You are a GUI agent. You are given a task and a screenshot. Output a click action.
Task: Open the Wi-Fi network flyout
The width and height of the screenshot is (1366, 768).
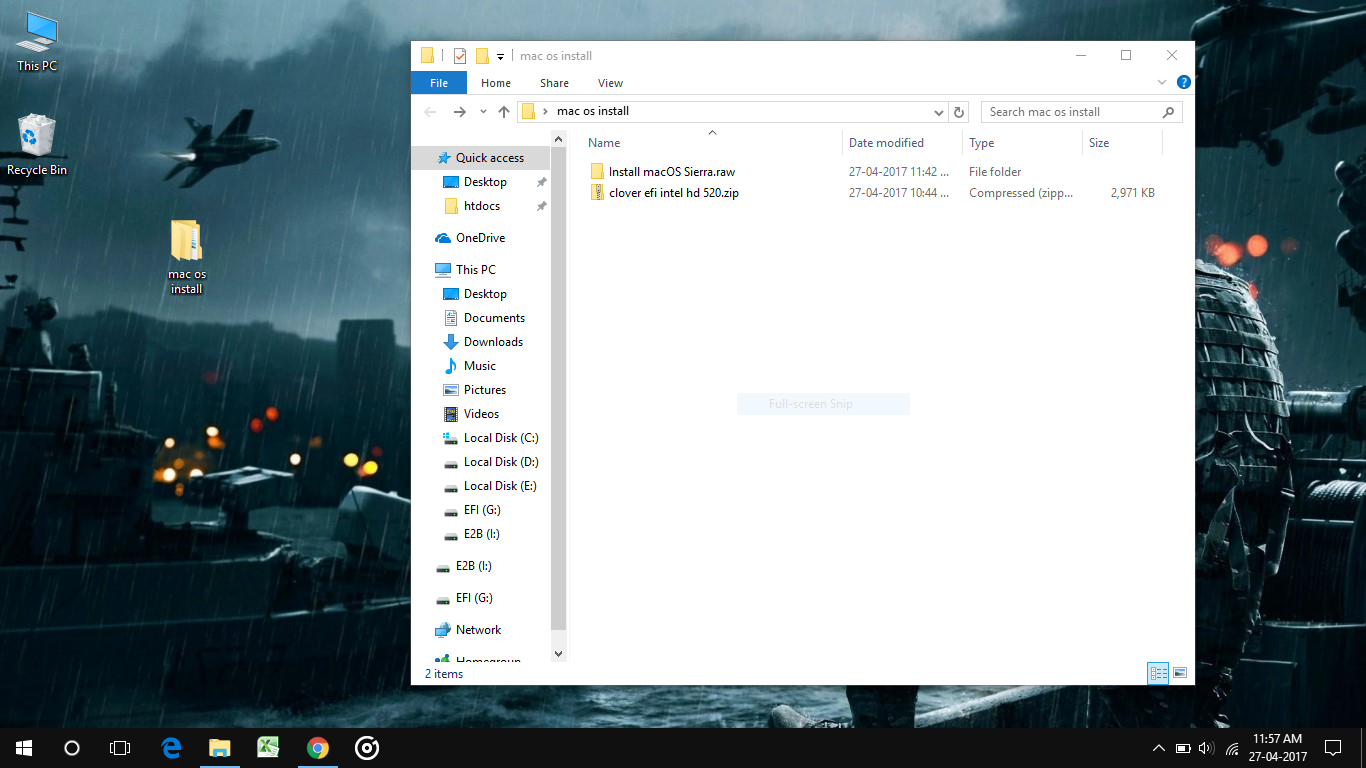tap(1232, 748)
